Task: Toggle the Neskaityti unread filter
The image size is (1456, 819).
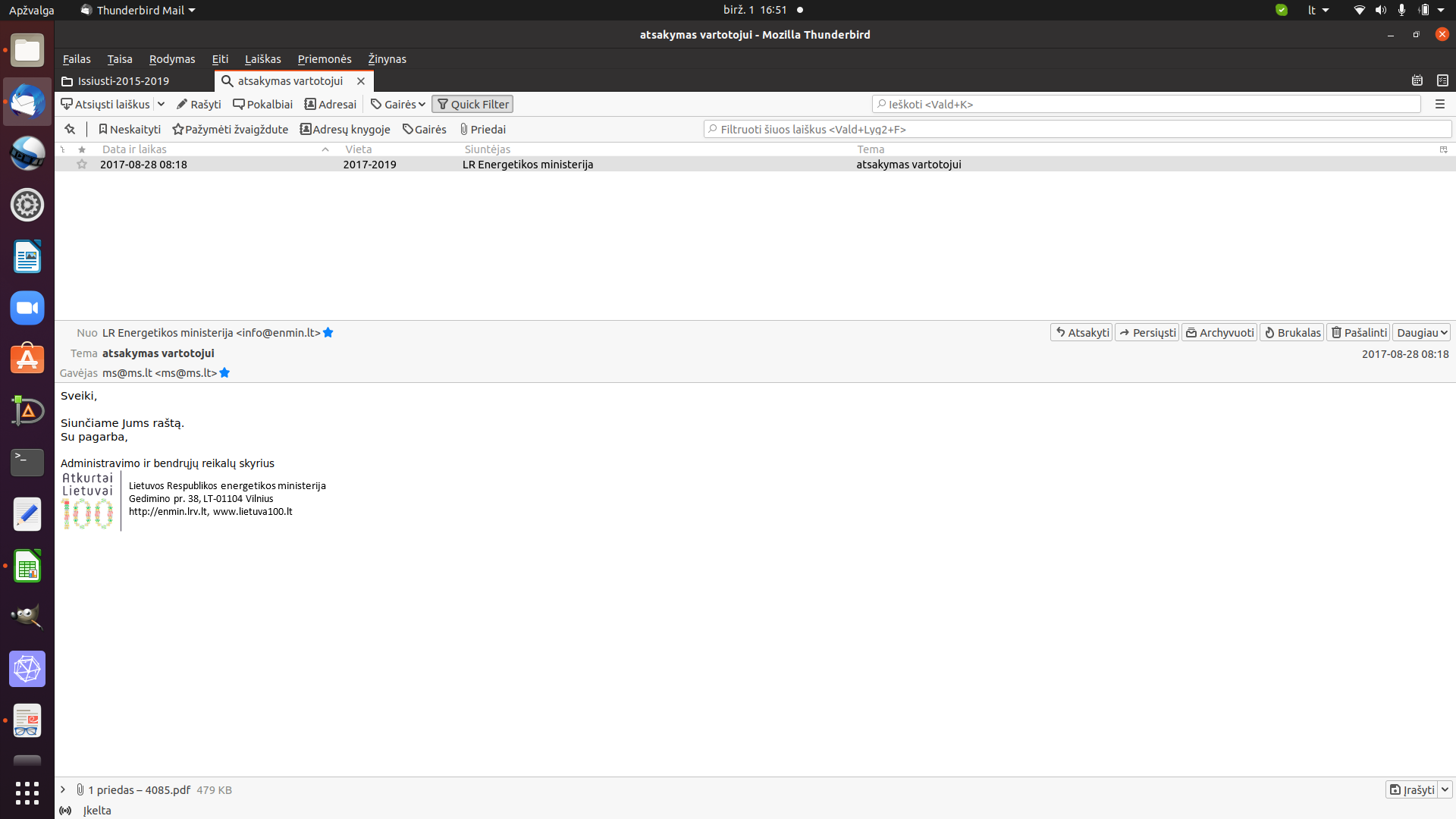Action: click(130, 129)
